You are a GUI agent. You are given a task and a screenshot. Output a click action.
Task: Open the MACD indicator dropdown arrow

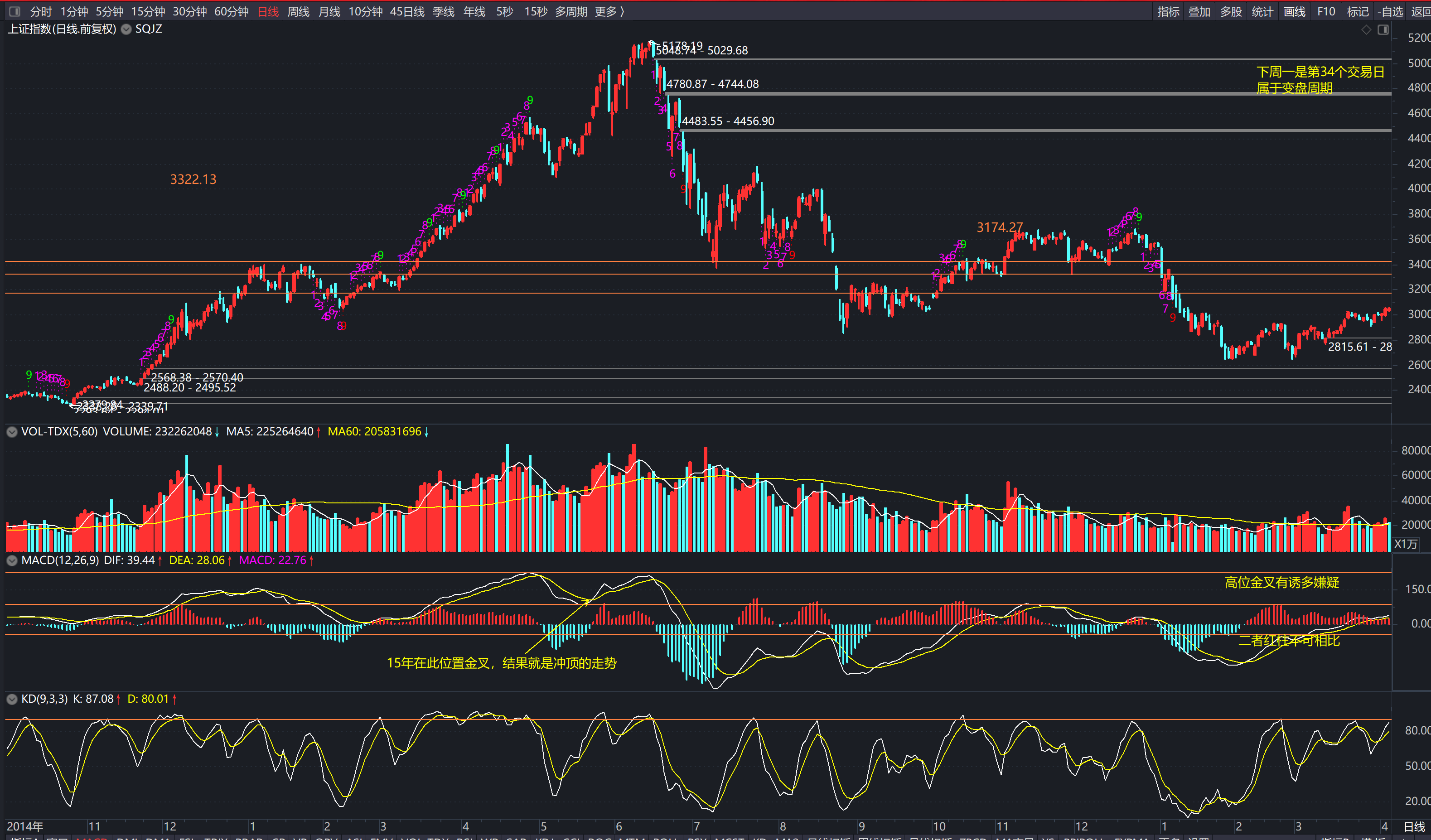(12, 560)
